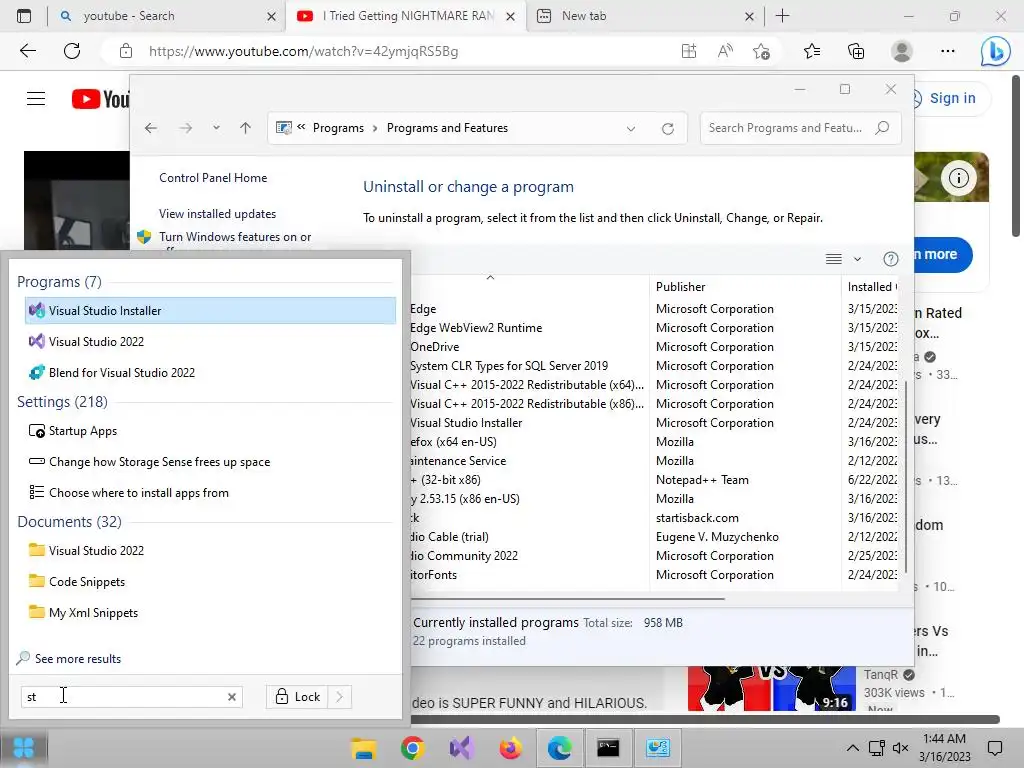Screen dimensions: 1024x768
Task: Open Code Snippets folder
Action: pos(210,581)
